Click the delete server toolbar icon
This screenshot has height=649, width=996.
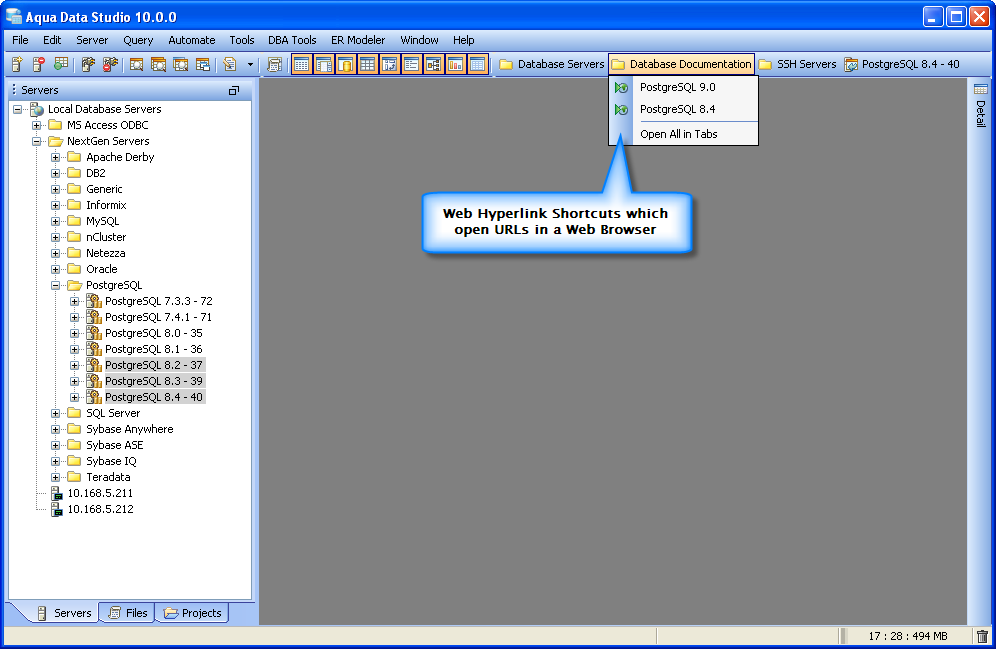point(39,64)
